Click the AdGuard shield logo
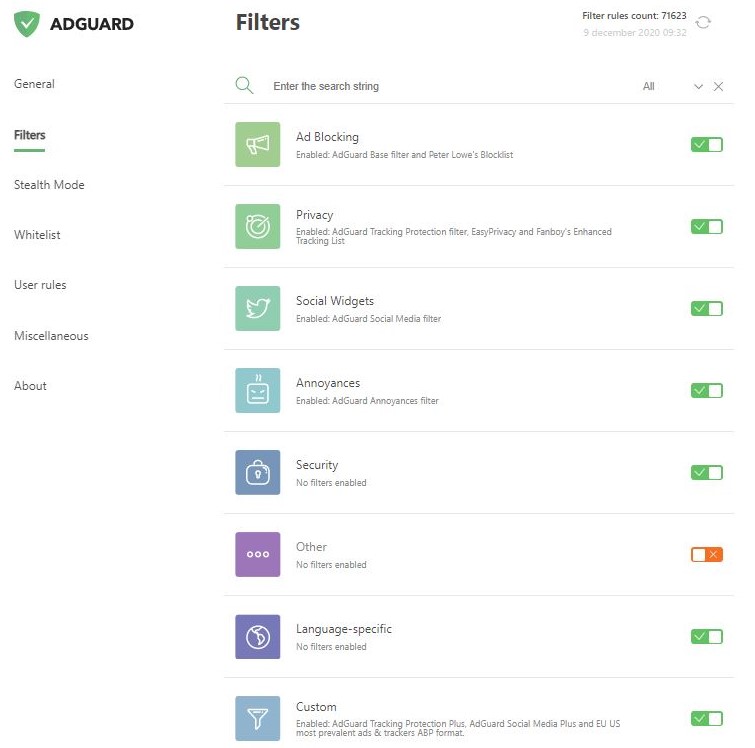This screenshot has width=755, height=748. (x=26, y=24)
